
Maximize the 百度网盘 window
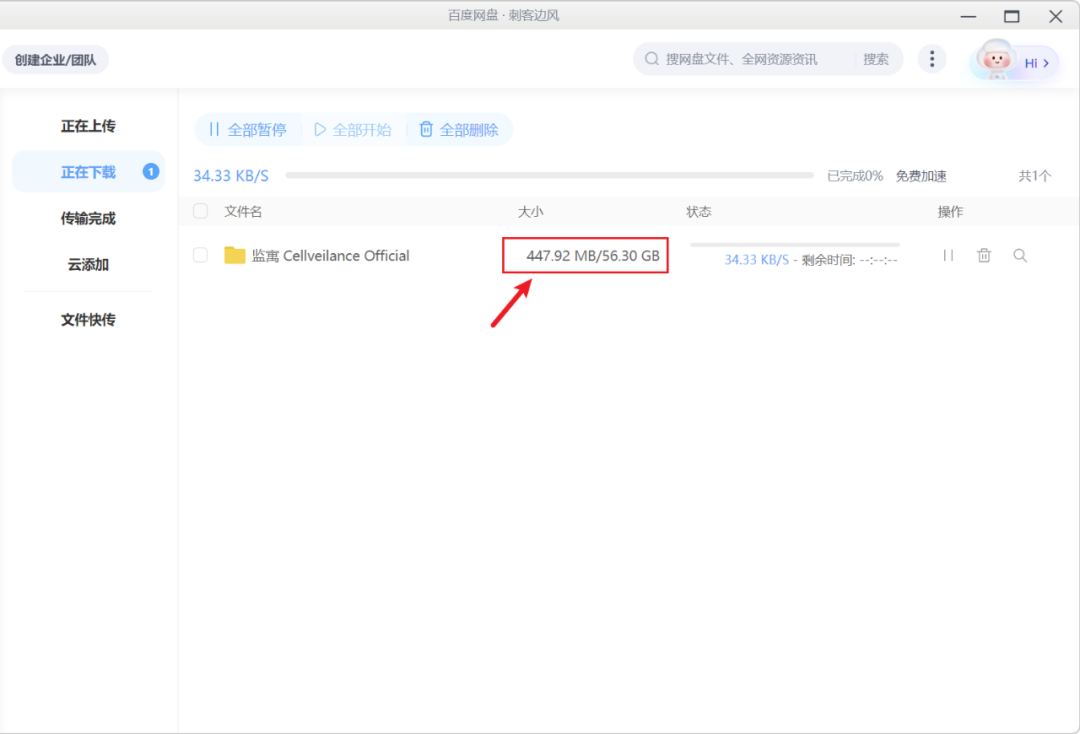point(1011,16)
